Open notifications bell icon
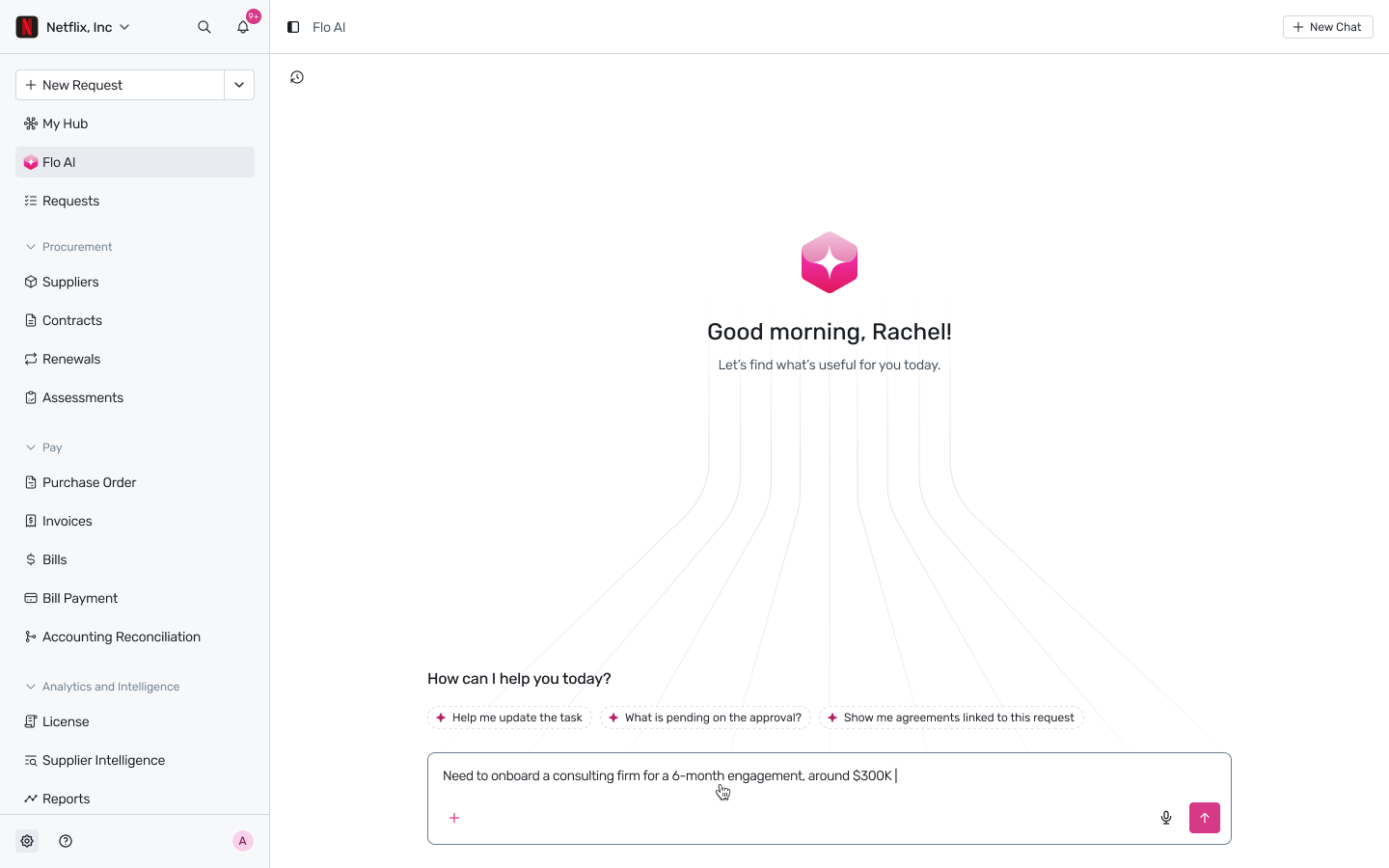Screen dimensions: 1389x868 [x=243, y=27]
